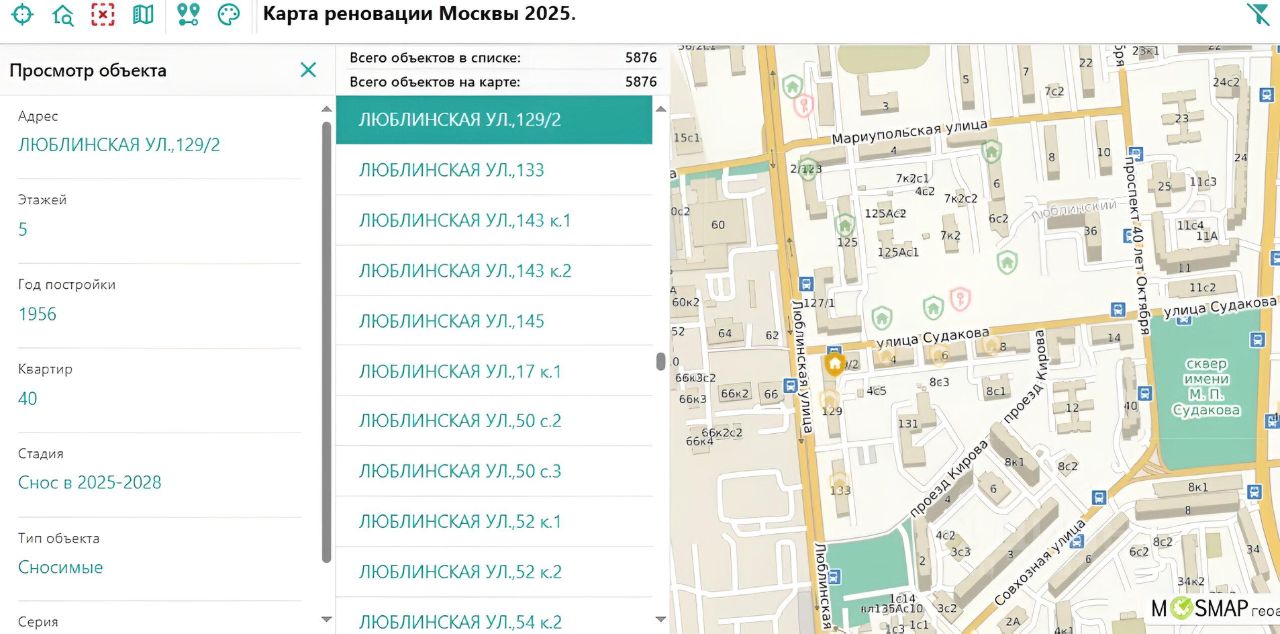
Task: Open the route building tool
Action: [x=188, y=14]
